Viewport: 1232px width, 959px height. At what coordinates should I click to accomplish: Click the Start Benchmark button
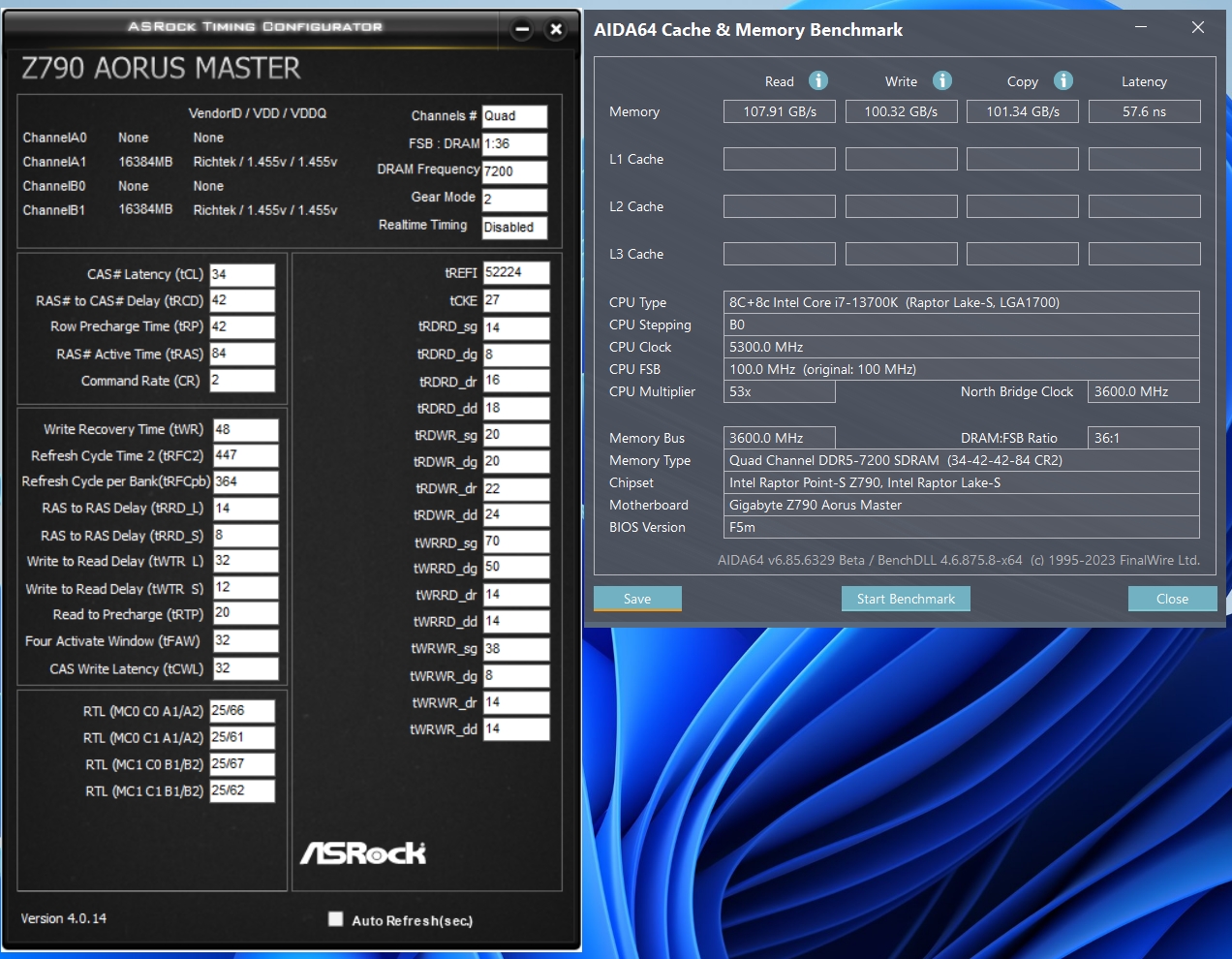[906, 599]
